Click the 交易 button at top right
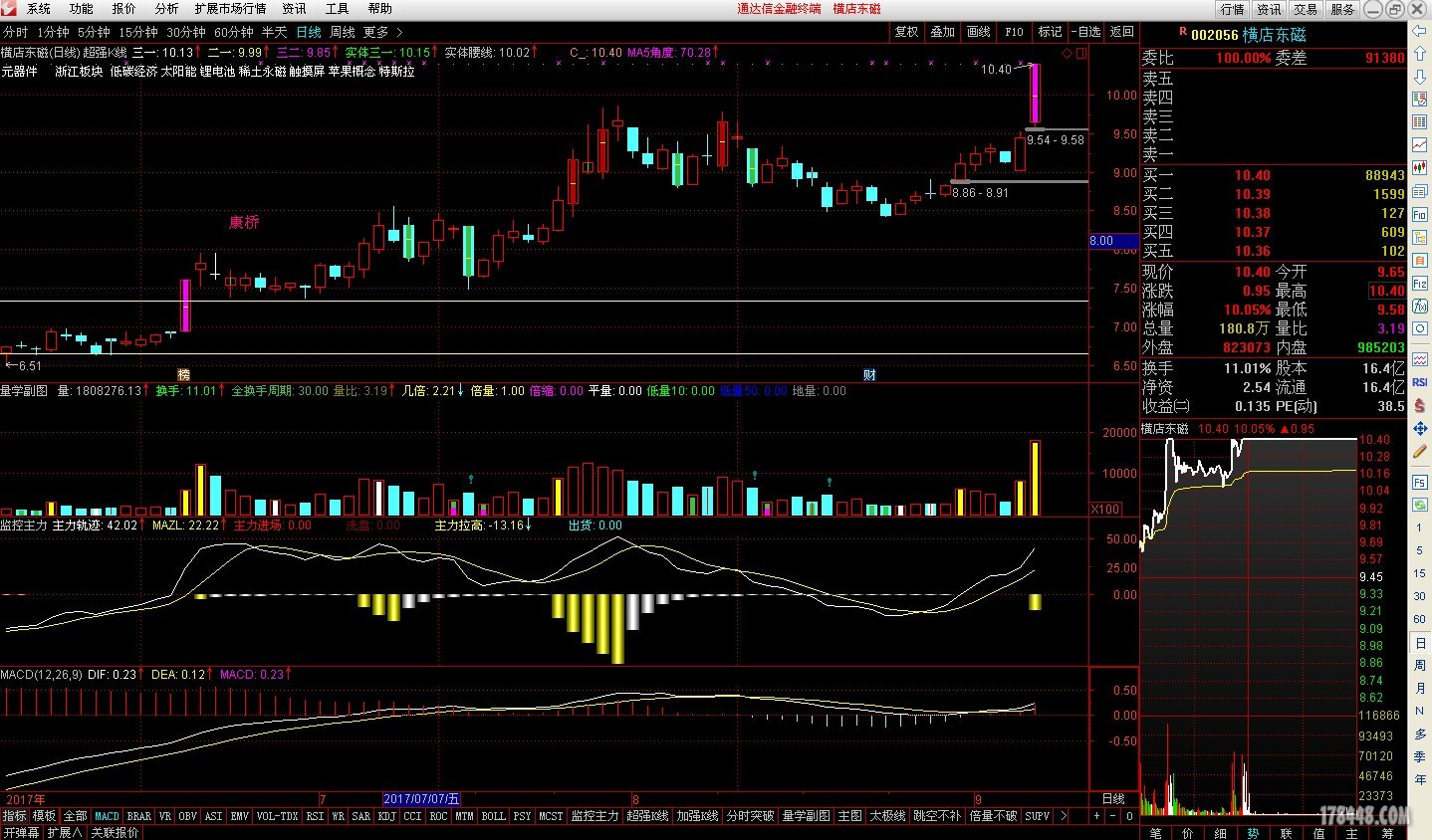This screenshot has height=840, width=1432. coord(1306,9)
